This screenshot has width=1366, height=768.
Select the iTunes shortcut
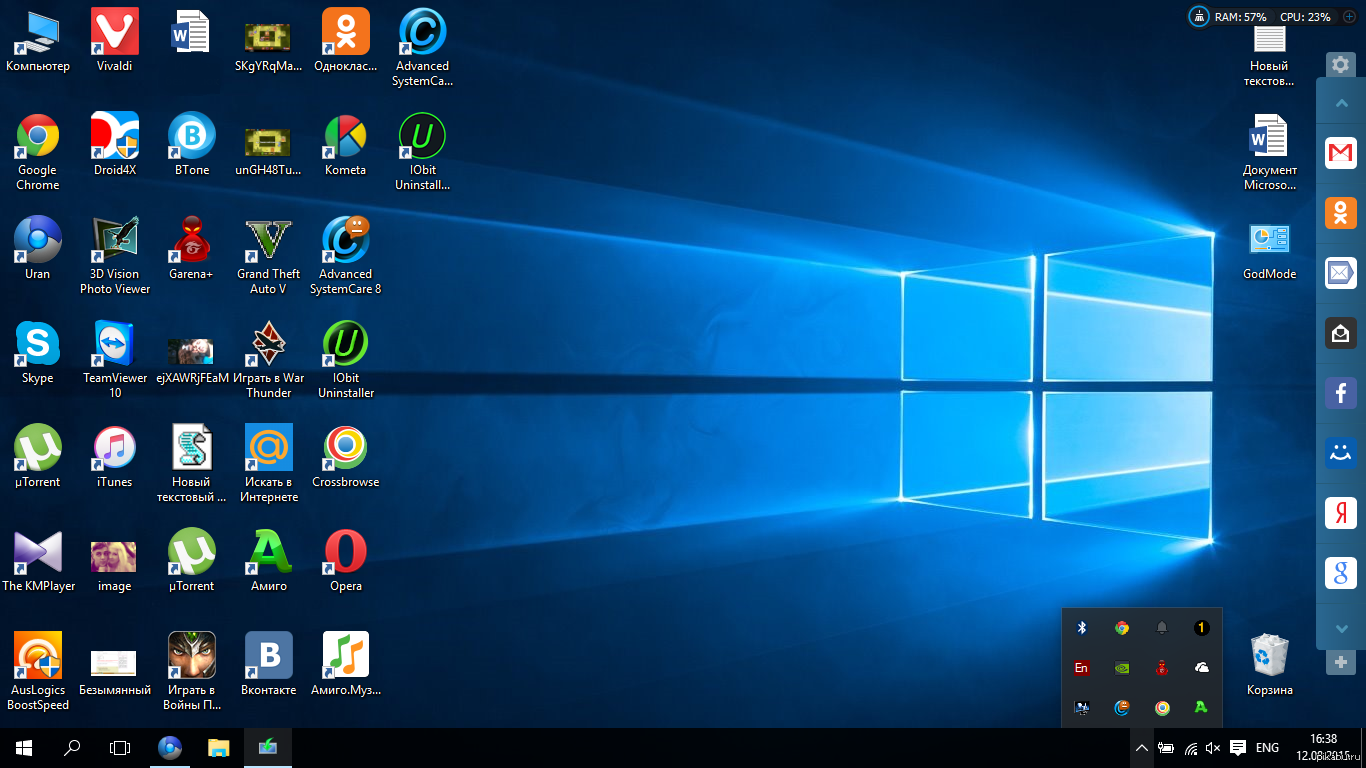click(114, 457)
